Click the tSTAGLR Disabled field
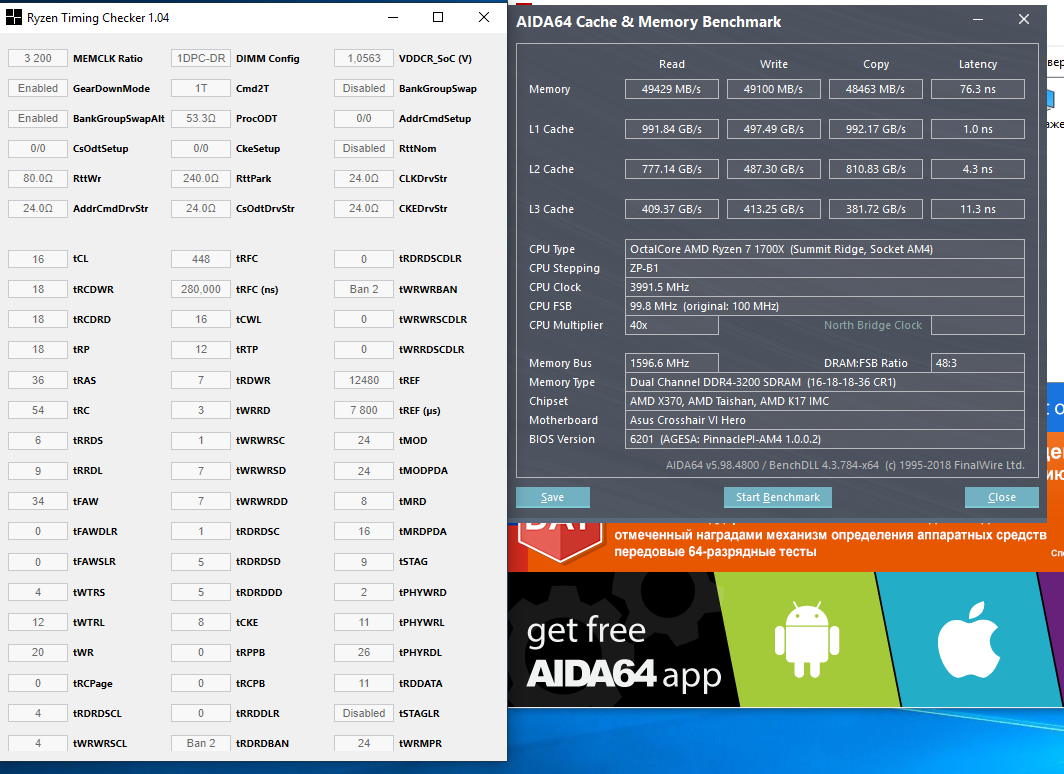1064x774 pixels. tap(364, 713)
